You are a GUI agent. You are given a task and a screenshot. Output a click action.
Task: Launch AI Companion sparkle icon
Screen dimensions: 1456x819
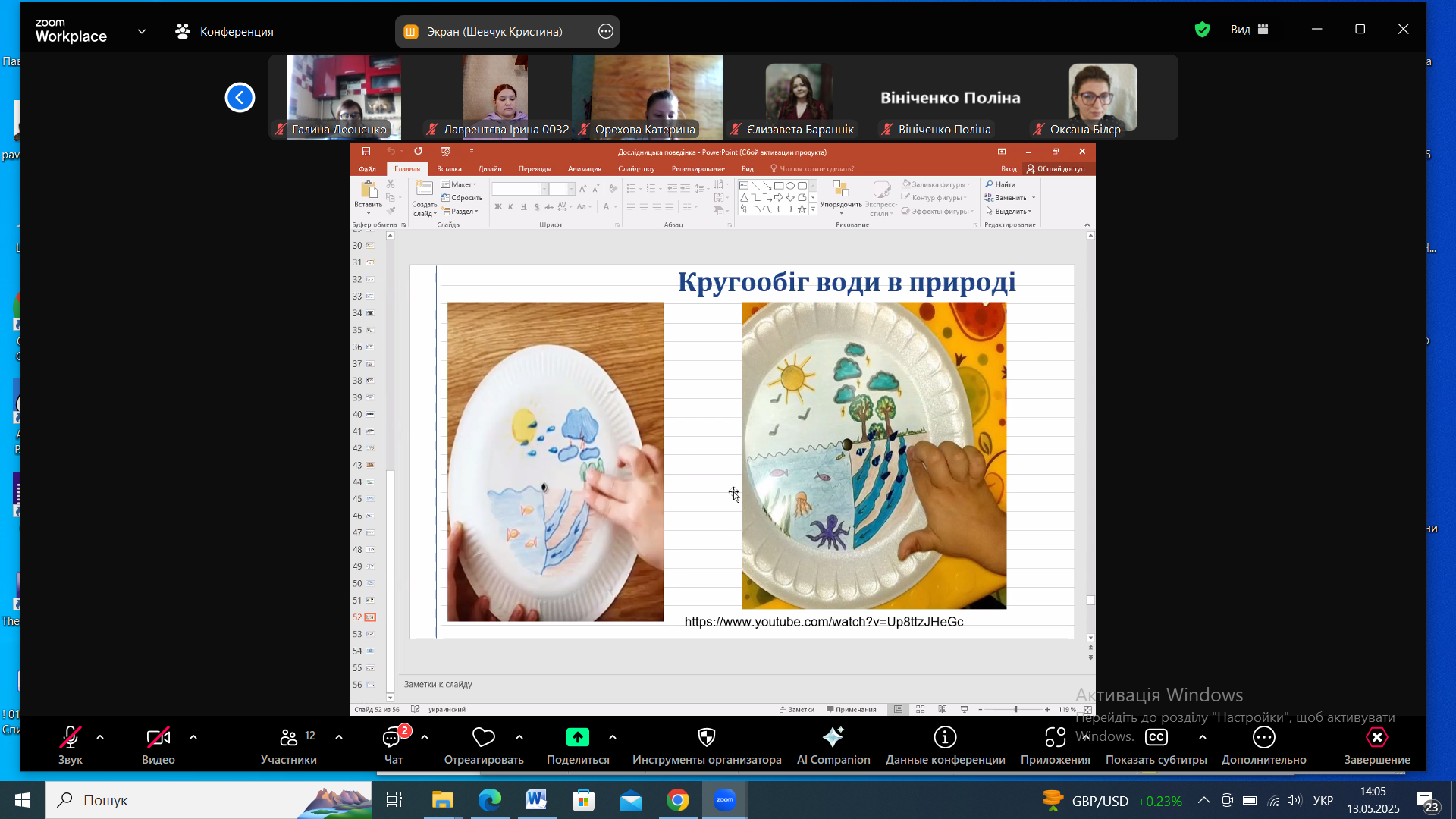pos(833,737)
